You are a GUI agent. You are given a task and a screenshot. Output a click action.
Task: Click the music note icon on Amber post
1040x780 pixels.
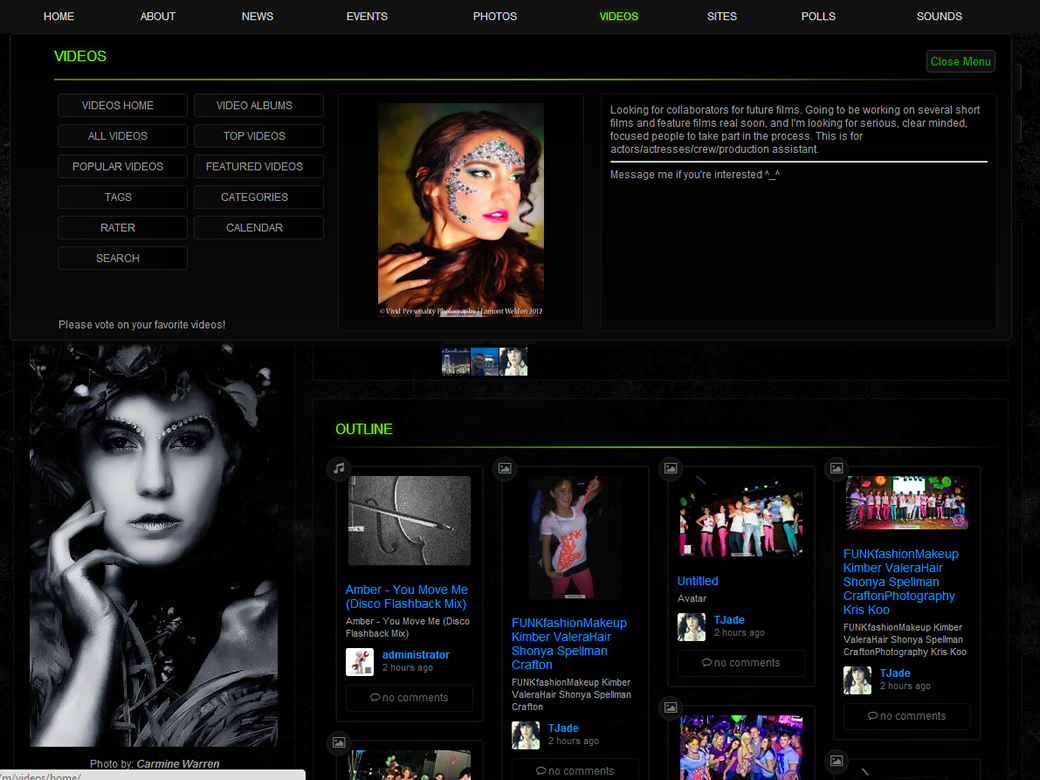tap(339, 468)
